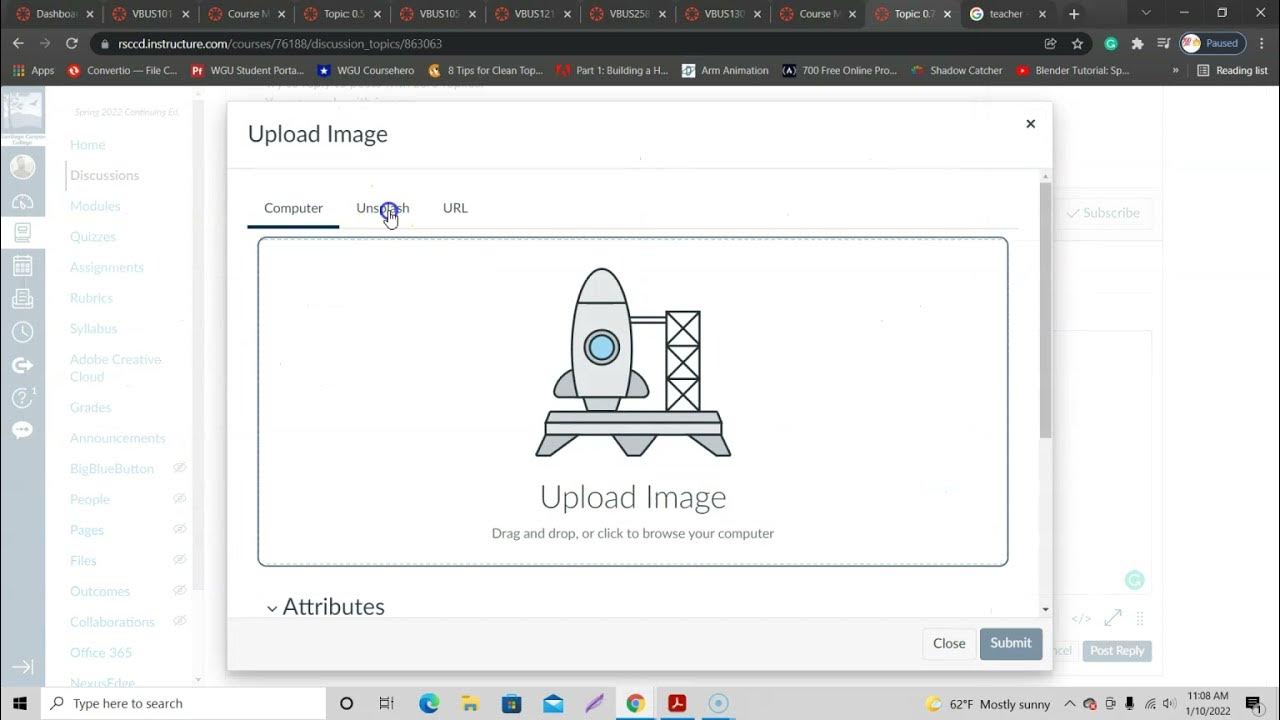Toggle Files visibility eye icon

coord(180,560)
